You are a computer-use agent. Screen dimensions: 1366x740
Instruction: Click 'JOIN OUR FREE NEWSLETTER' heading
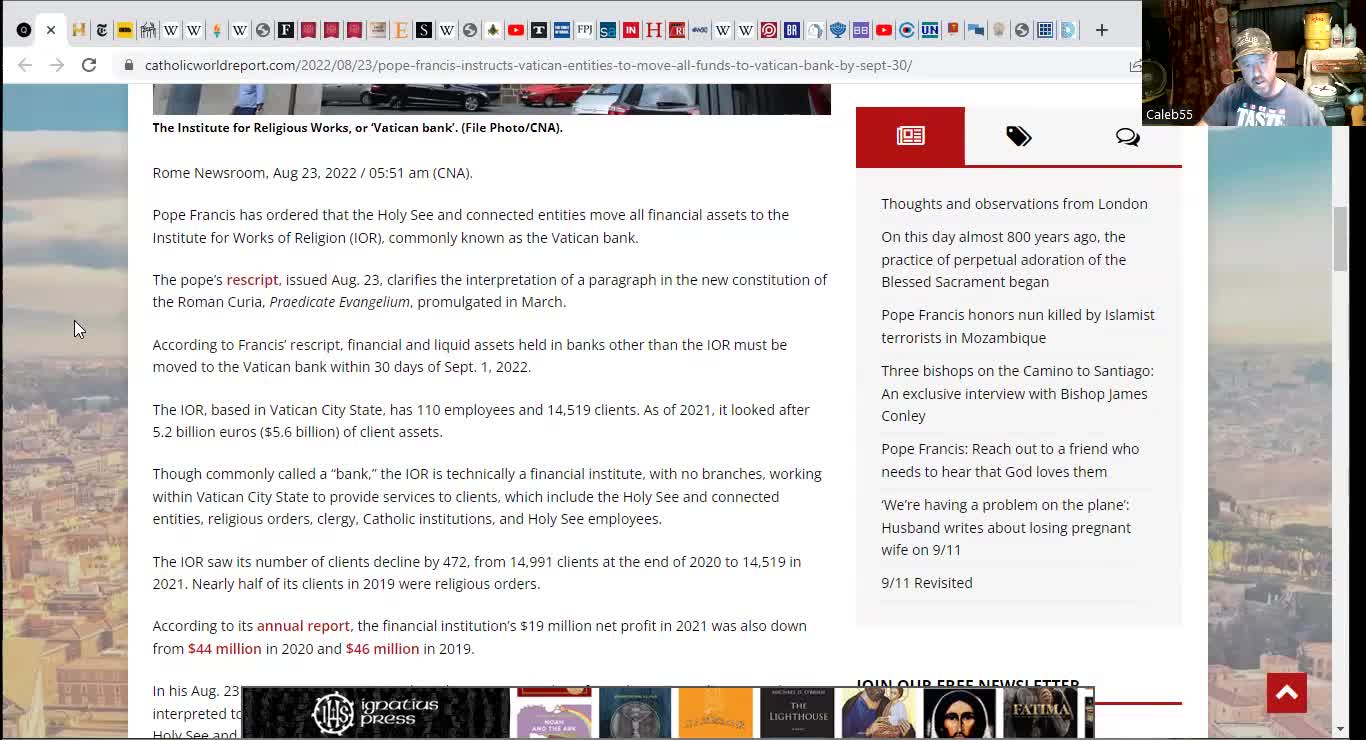coord(967,686)
